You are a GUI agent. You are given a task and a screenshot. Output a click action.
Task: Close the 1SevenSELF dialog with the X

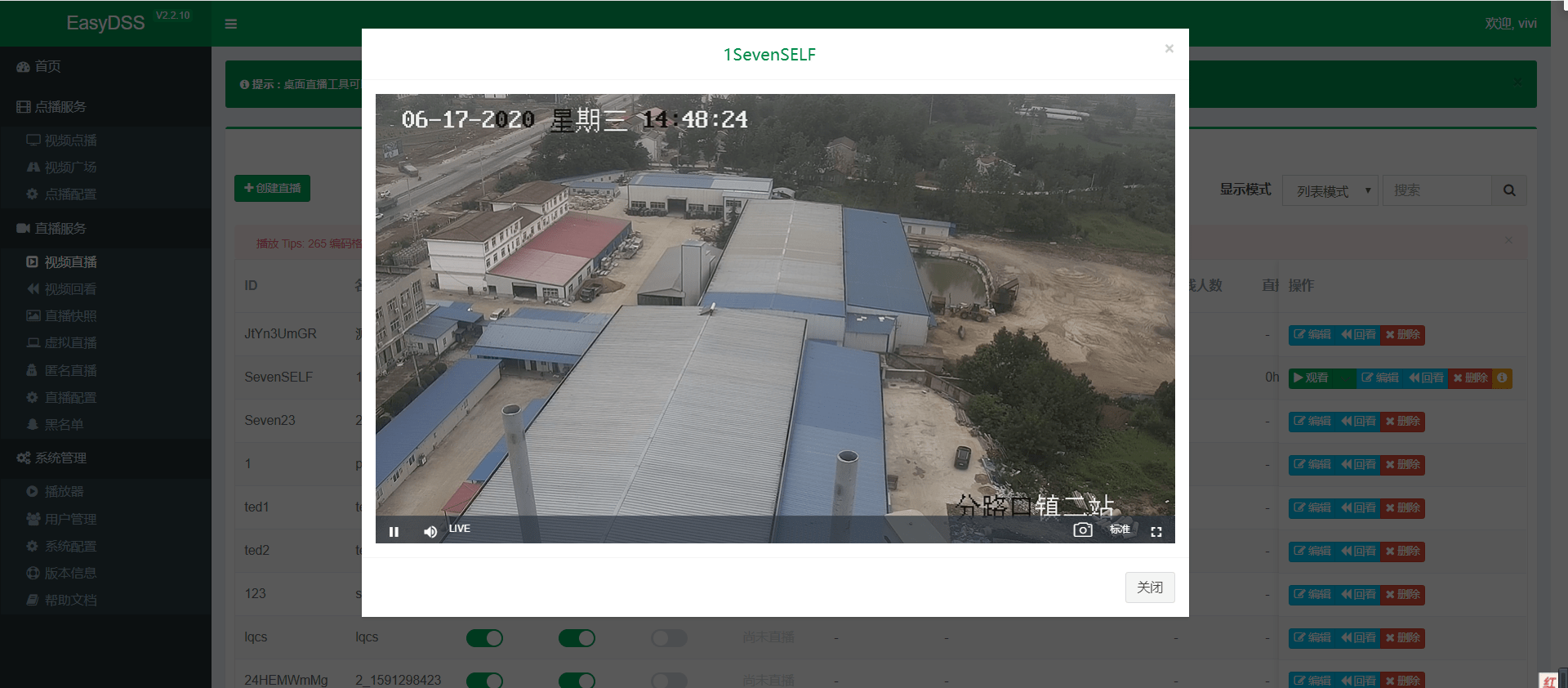[1169, 49]
